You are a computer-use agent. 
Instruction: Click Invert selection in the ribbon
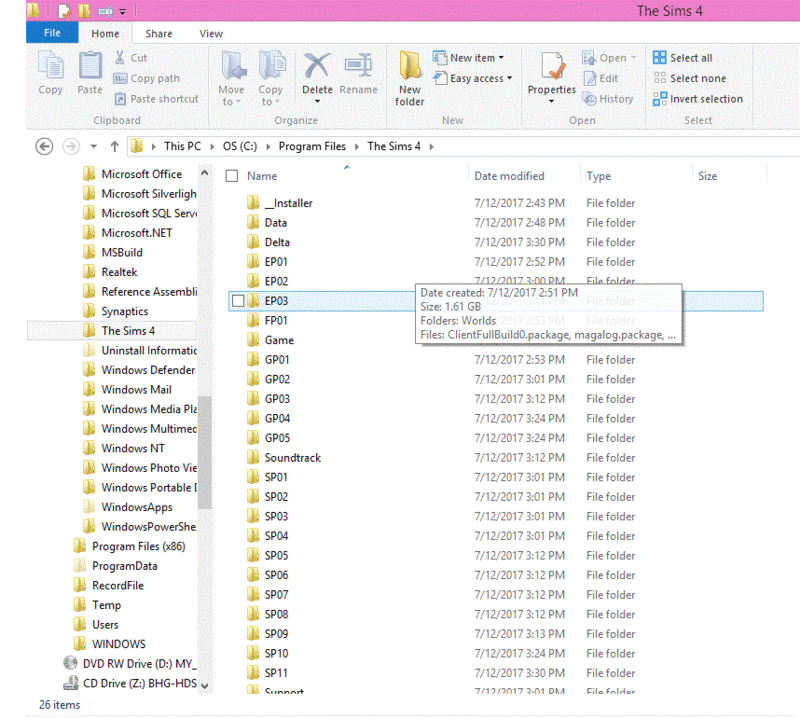click(x=698, y=98)
